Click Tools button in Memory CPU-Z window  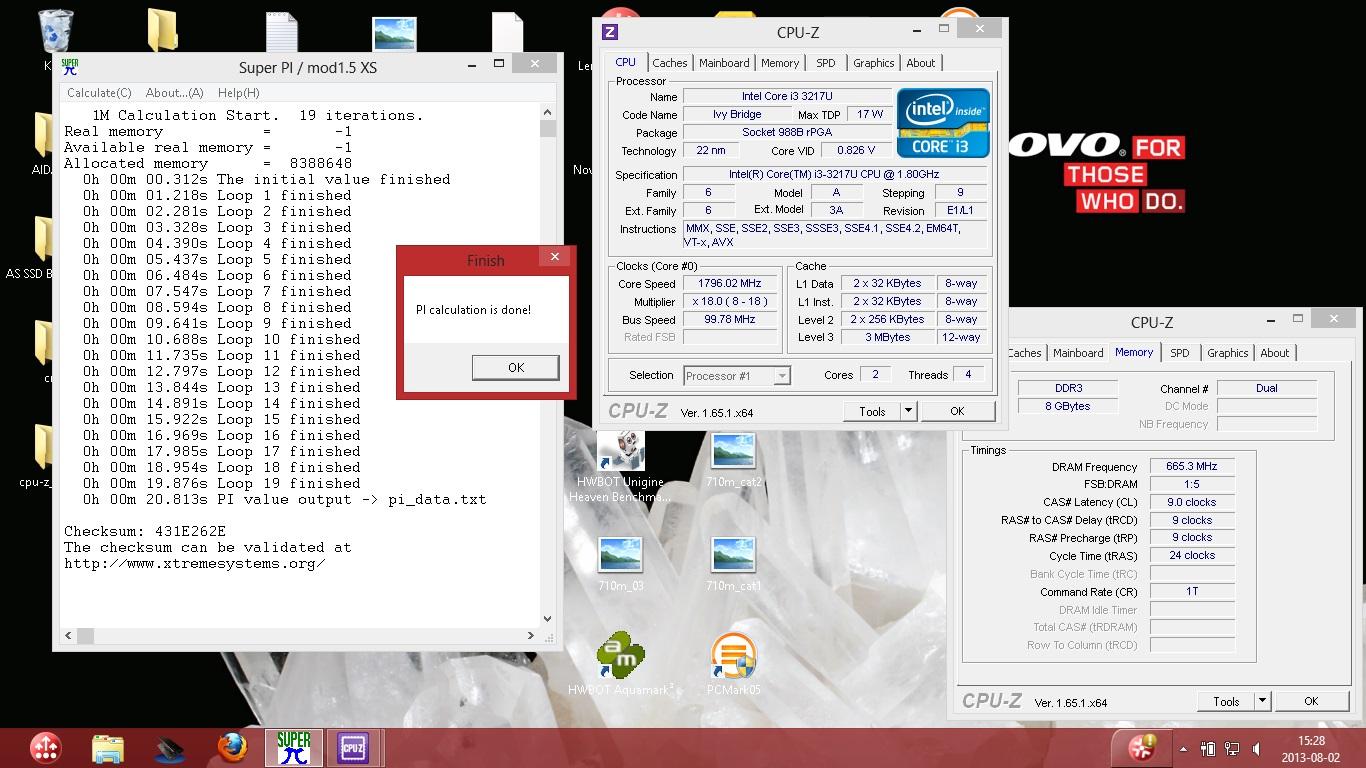tap(1226, 701)
